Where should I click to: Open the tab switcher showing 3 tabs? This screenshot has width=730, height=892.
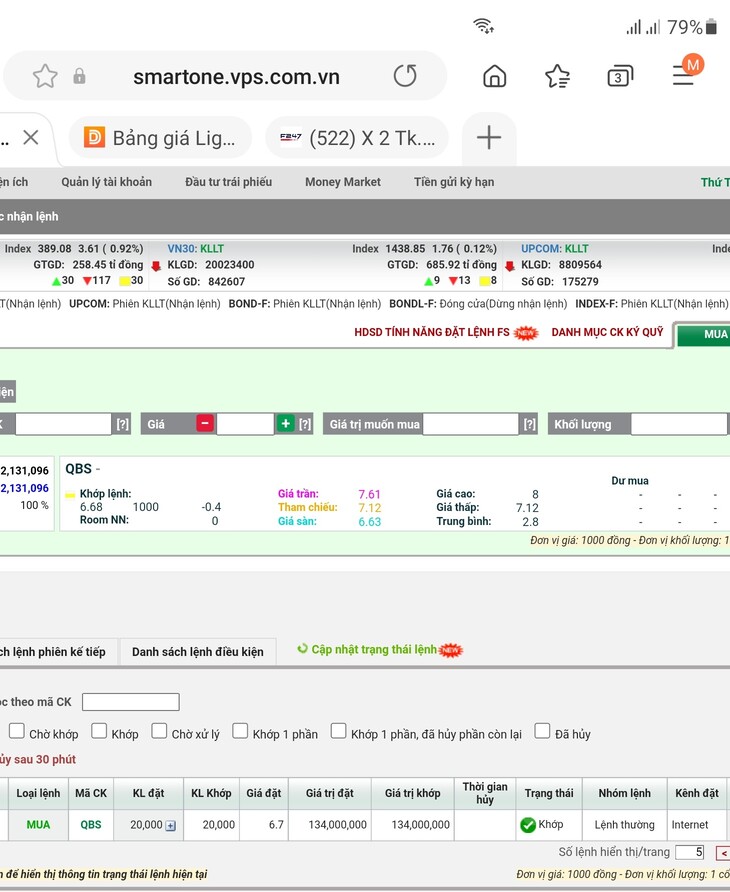click(620, 76)
